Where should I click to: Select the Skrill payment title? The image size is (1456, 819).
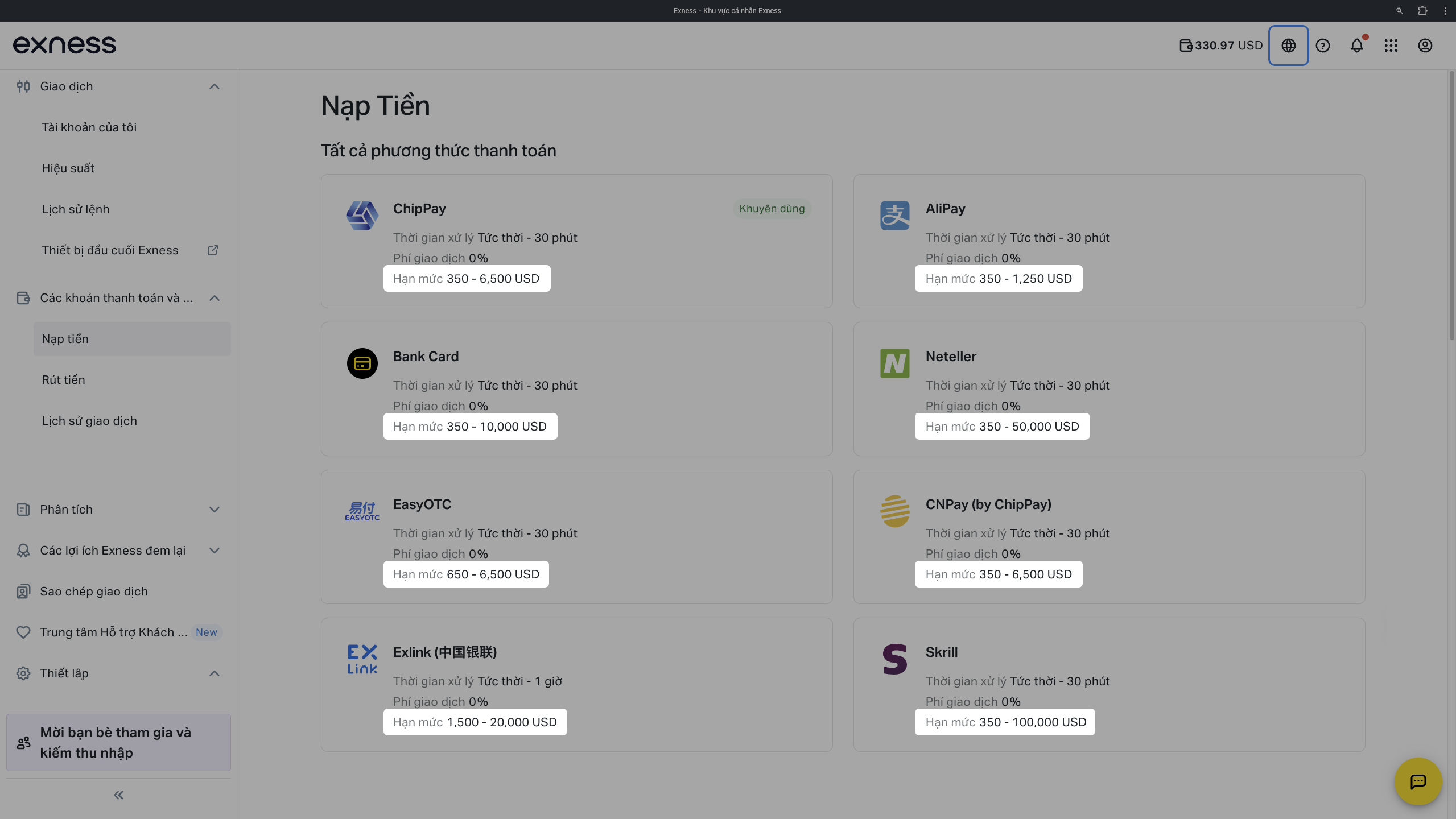point(942,652)
